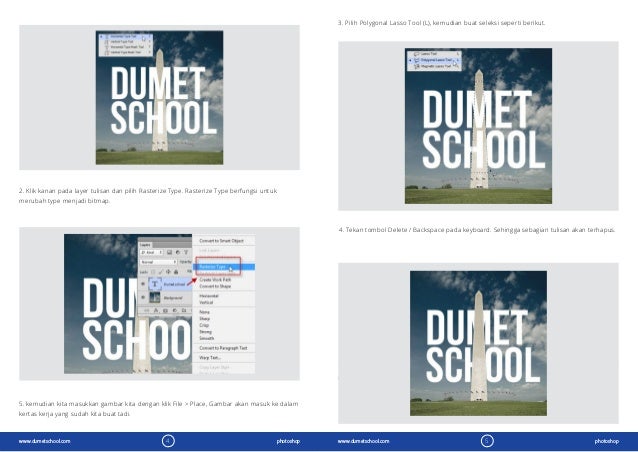This screenshot has width=638, height=452.
Task: Toggle lock image pixels brush icon
Action: 161,271
